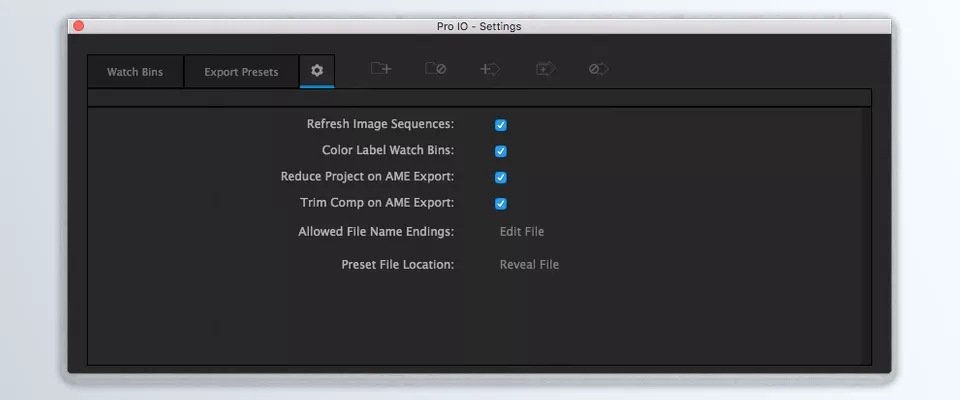
Task: Click the Preset File Location label
Action: pyautogui.click(x=398, y=265)
